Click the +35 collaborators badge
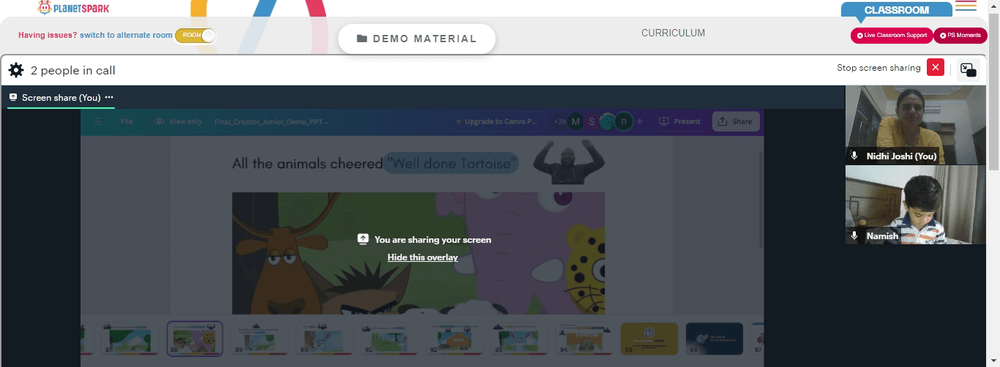 559,121
